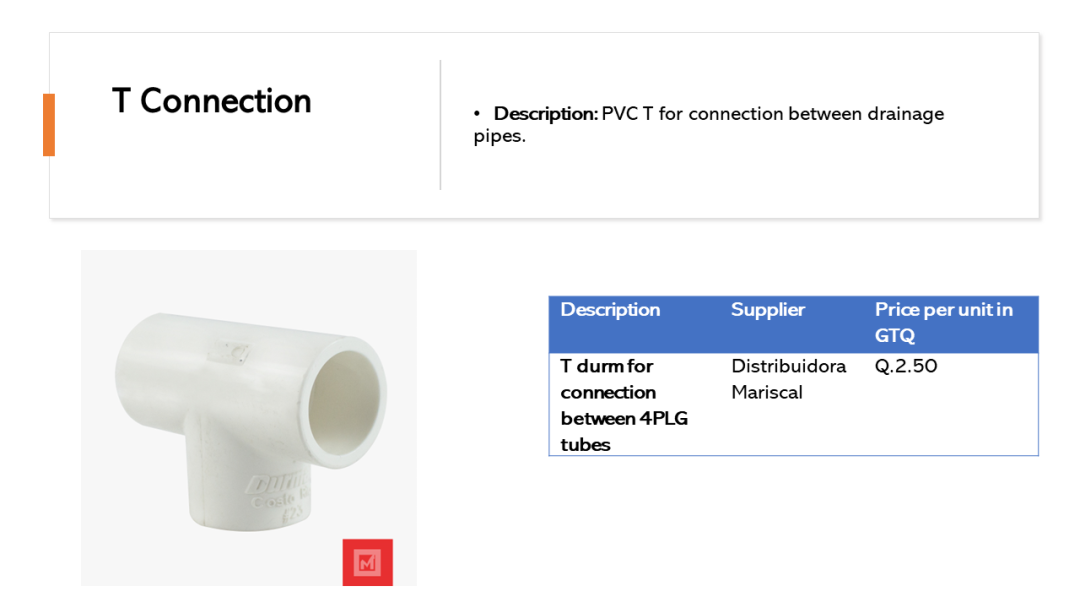The image size is (1080, 608).
Task: Select the PVC T fitting image
Action: point(249,418)
